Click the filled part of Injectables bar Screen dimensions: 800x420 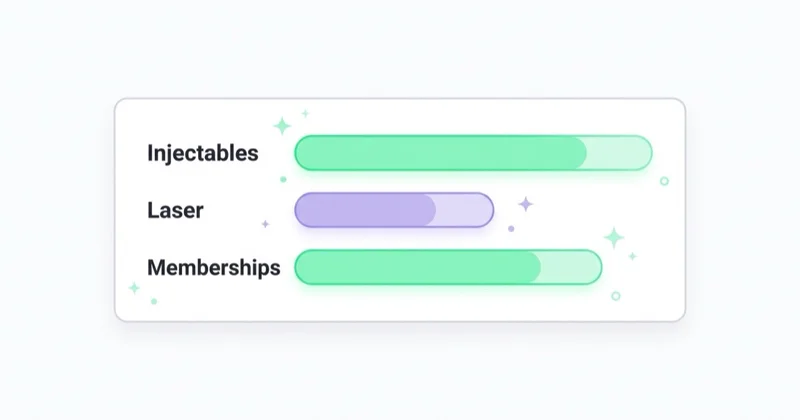pos(441,153)
